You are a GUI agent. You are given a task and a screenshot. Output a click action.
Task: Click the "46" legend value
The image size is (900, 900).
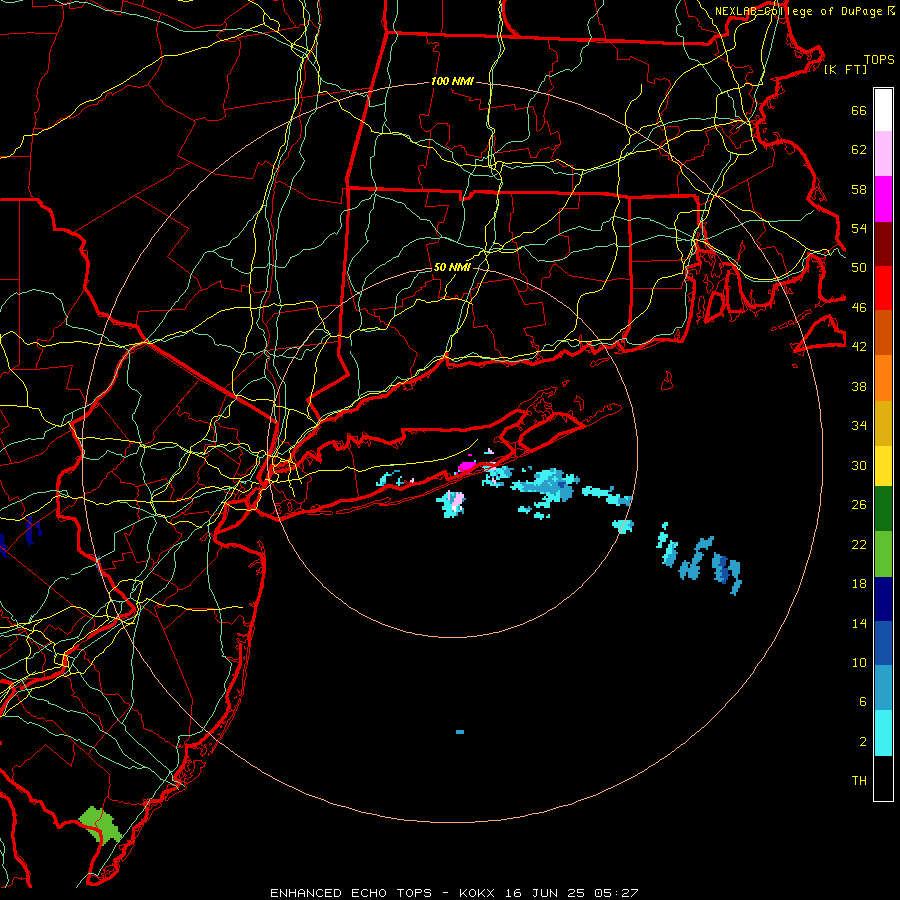point(859,307)
